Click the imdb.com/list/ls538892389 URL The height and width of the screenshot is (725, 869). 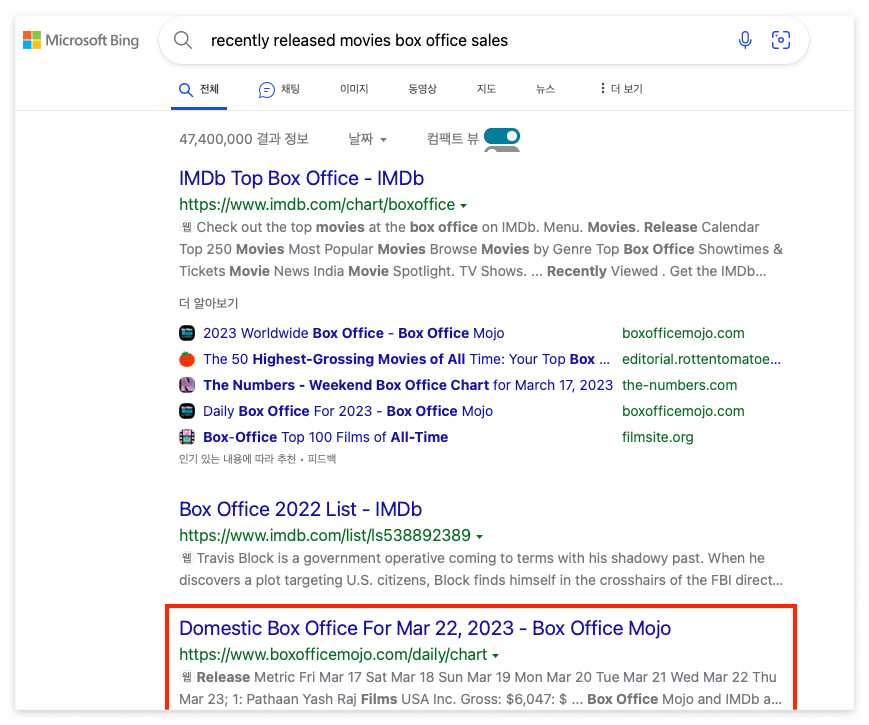tap(325, 535)
